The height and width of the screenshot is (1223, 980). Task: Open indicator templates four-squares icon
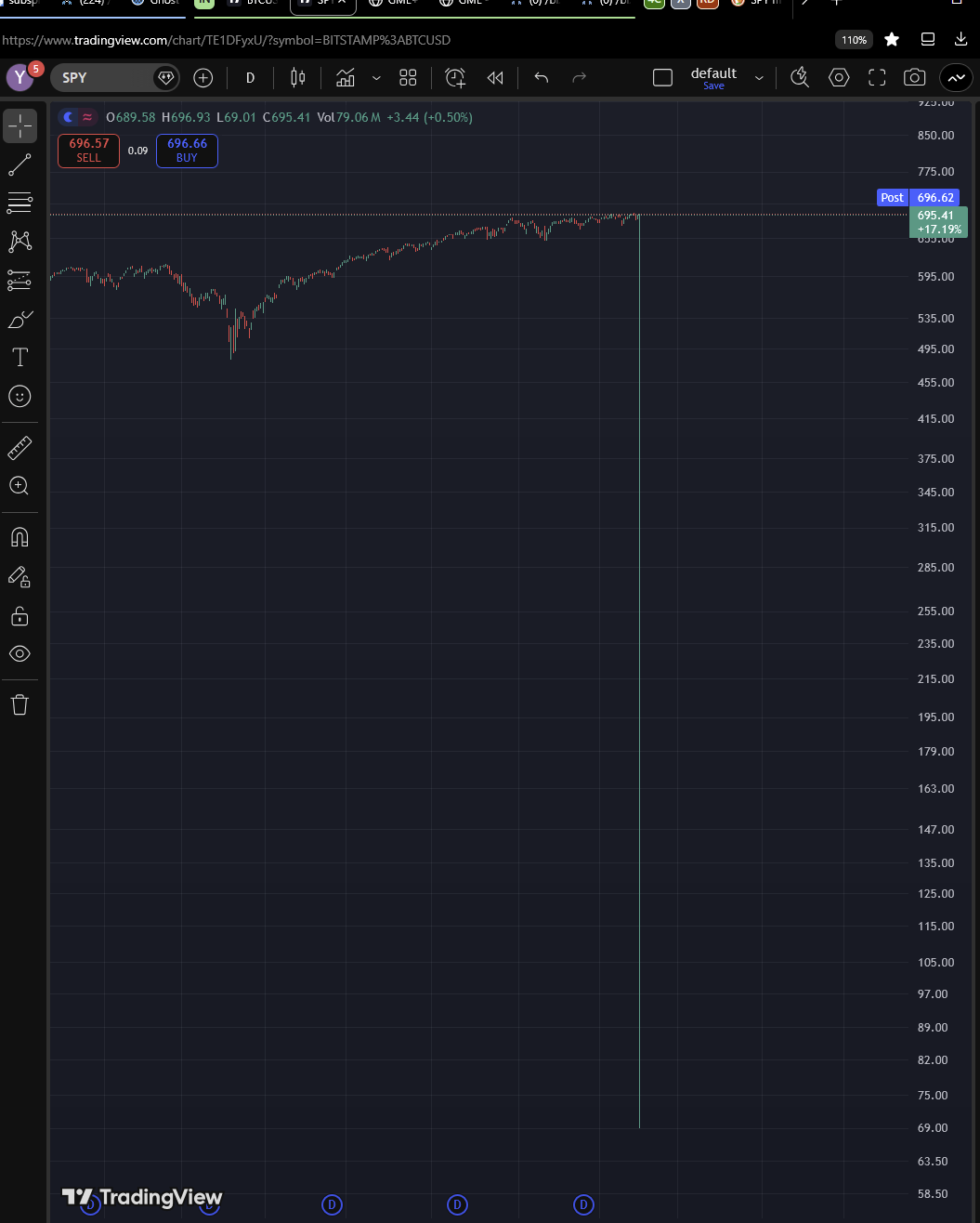[408, 78]
